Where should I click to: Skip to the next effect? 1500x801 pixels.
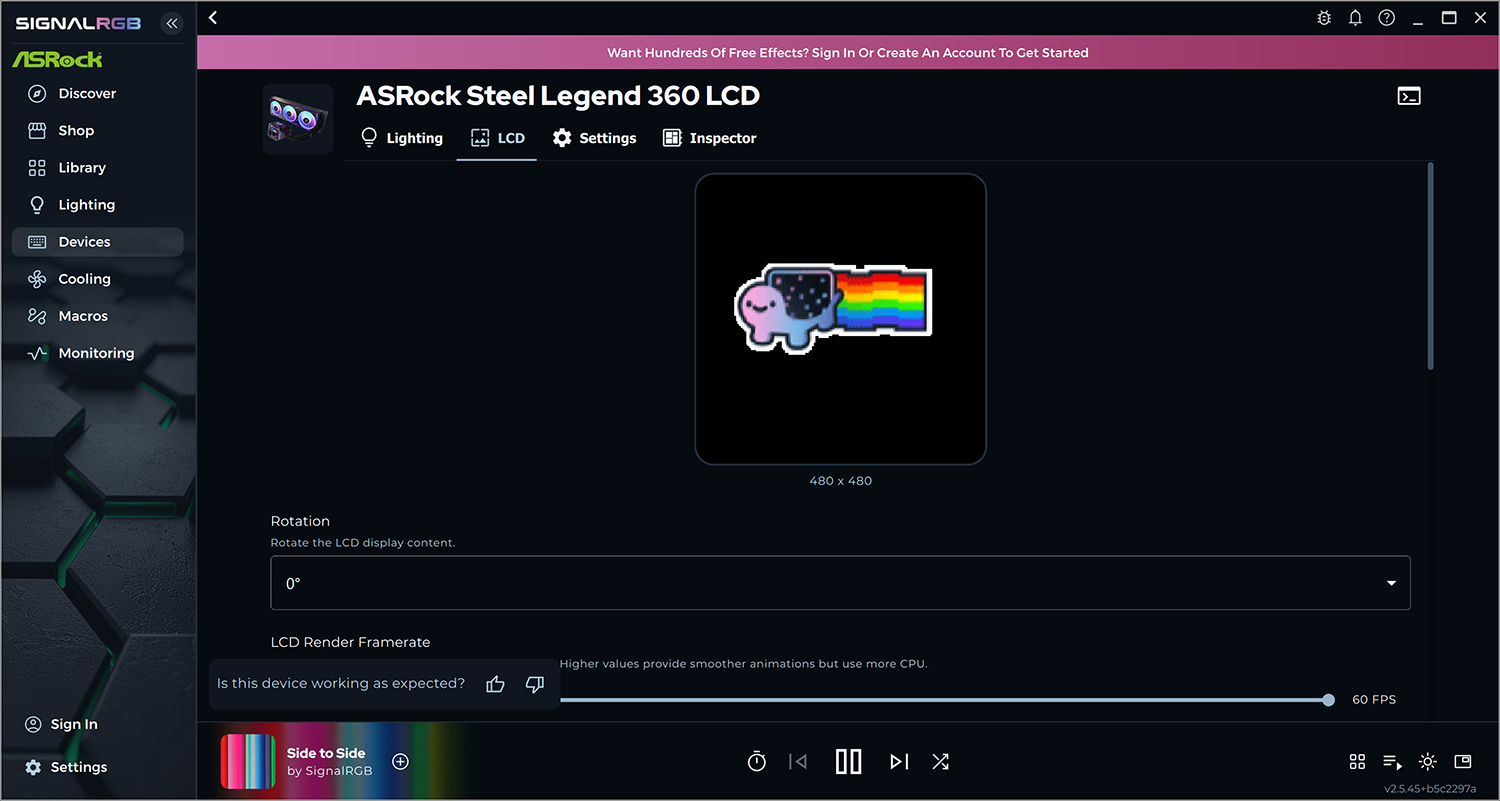(x=899, y=762)
